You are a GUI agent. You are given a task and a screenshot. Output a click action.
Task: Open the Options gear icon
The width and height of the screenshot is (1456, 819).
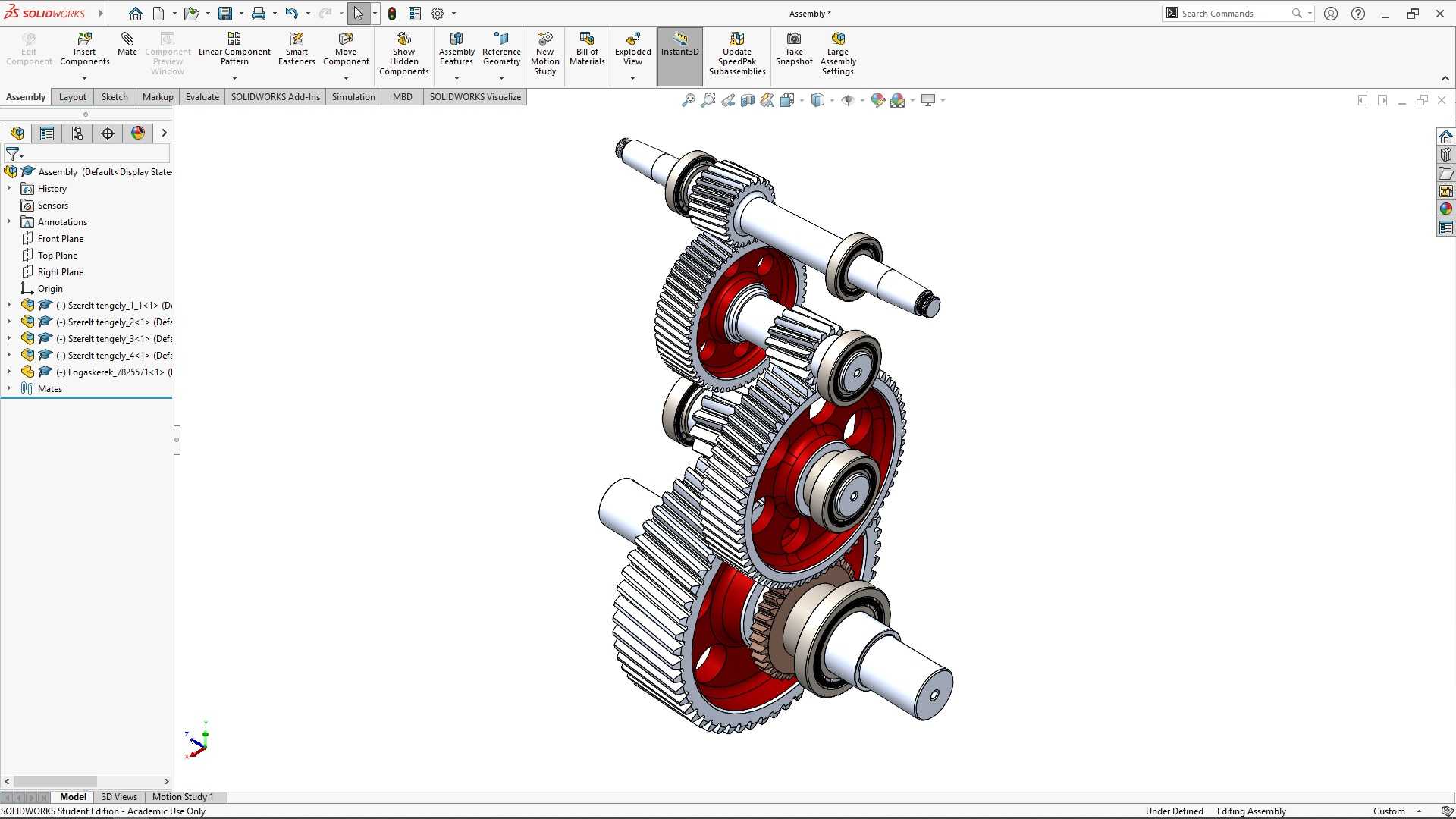coord(438,14)
